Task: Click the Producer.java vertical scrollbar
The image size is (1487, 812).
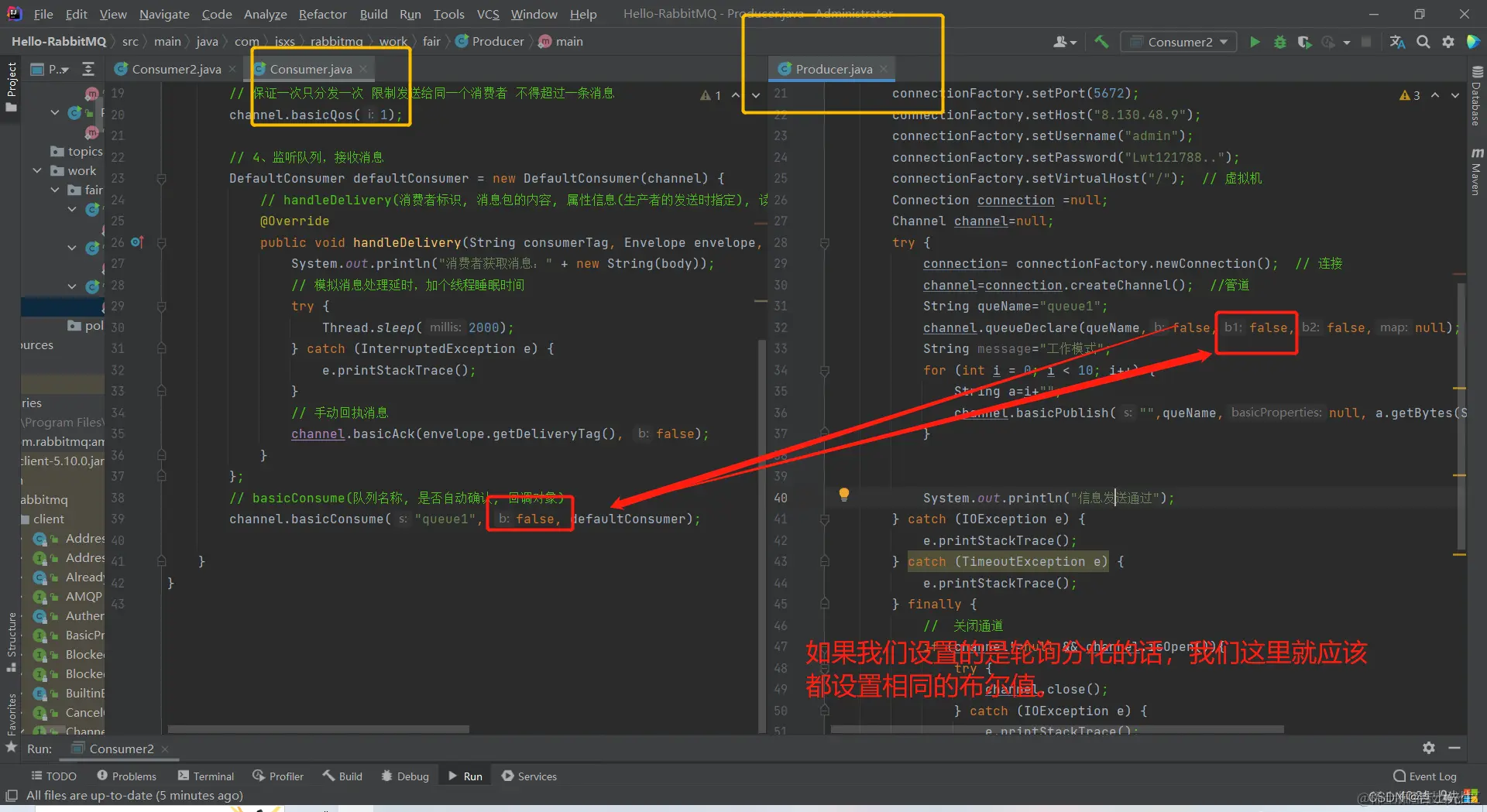Action: coord(1461,416)
